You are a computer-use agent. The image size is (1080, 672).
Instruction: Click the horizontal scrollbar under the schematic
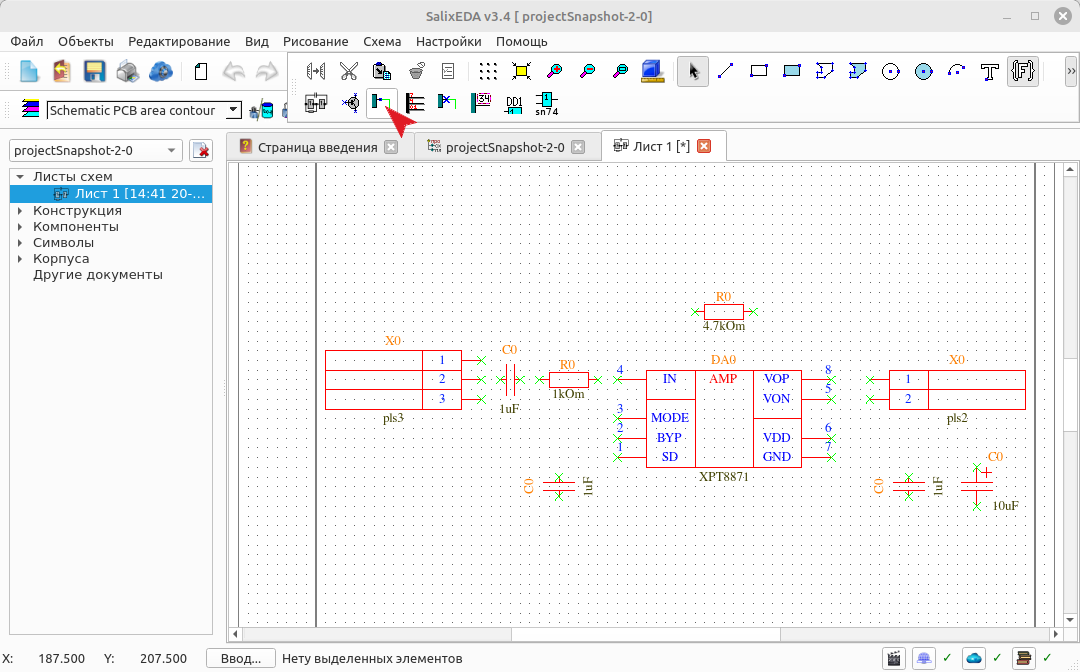645,633
